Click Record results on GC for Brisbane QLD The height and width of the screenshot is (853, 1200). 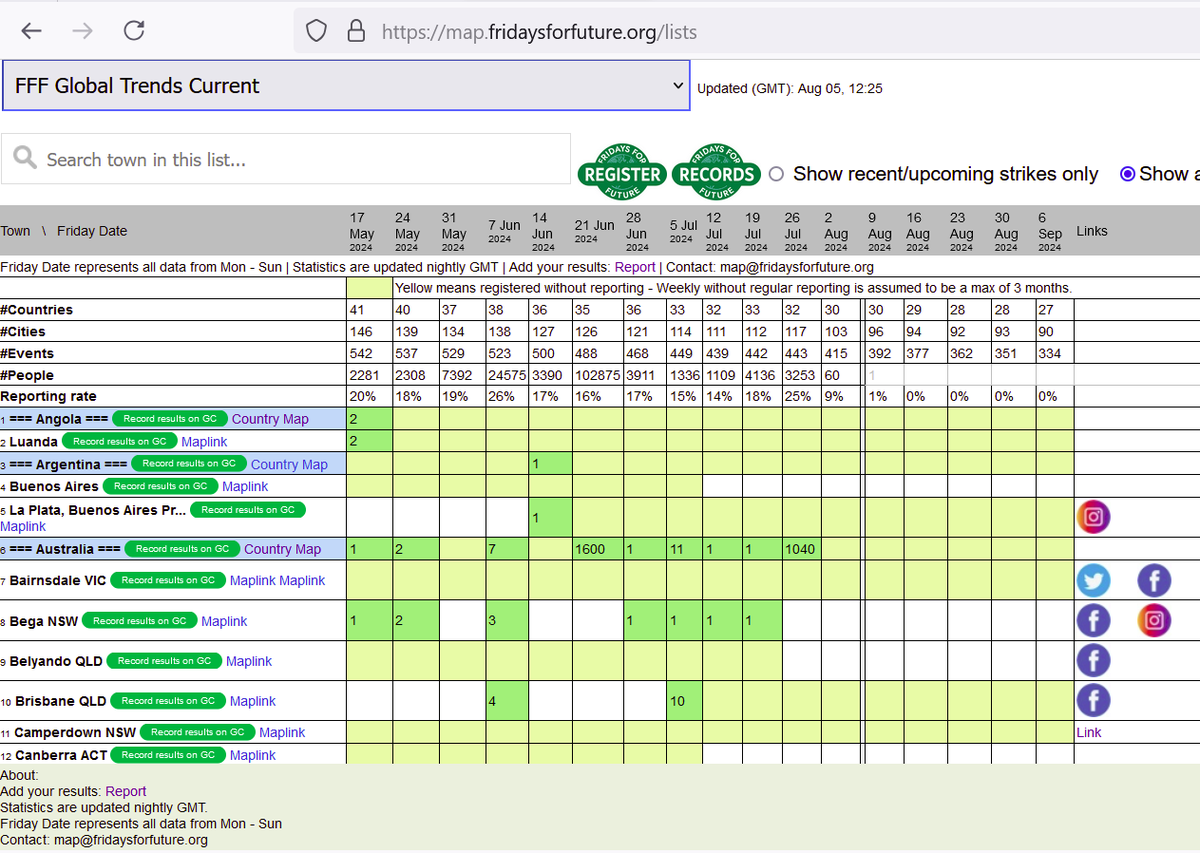click(168, 700)
